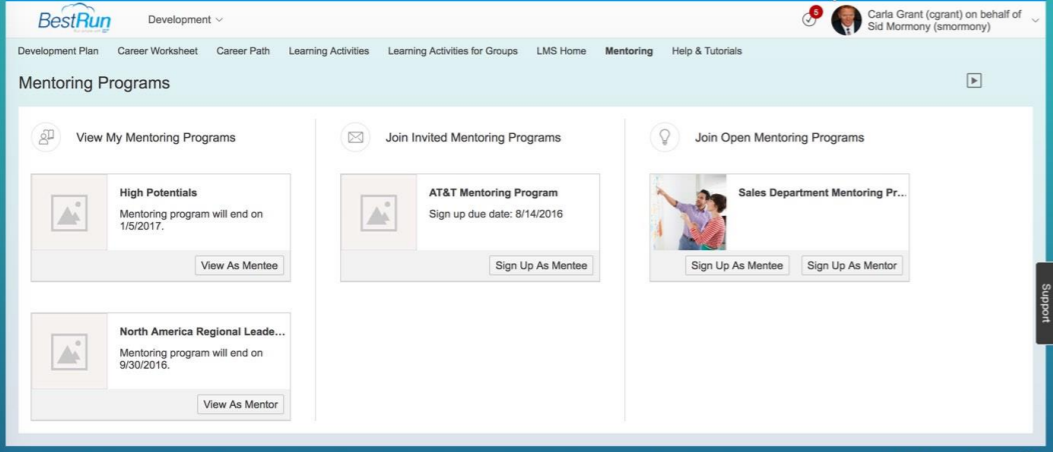Select the Mentoring tab
Viewport: 1053px width, 452px height.
pos(629,51)
